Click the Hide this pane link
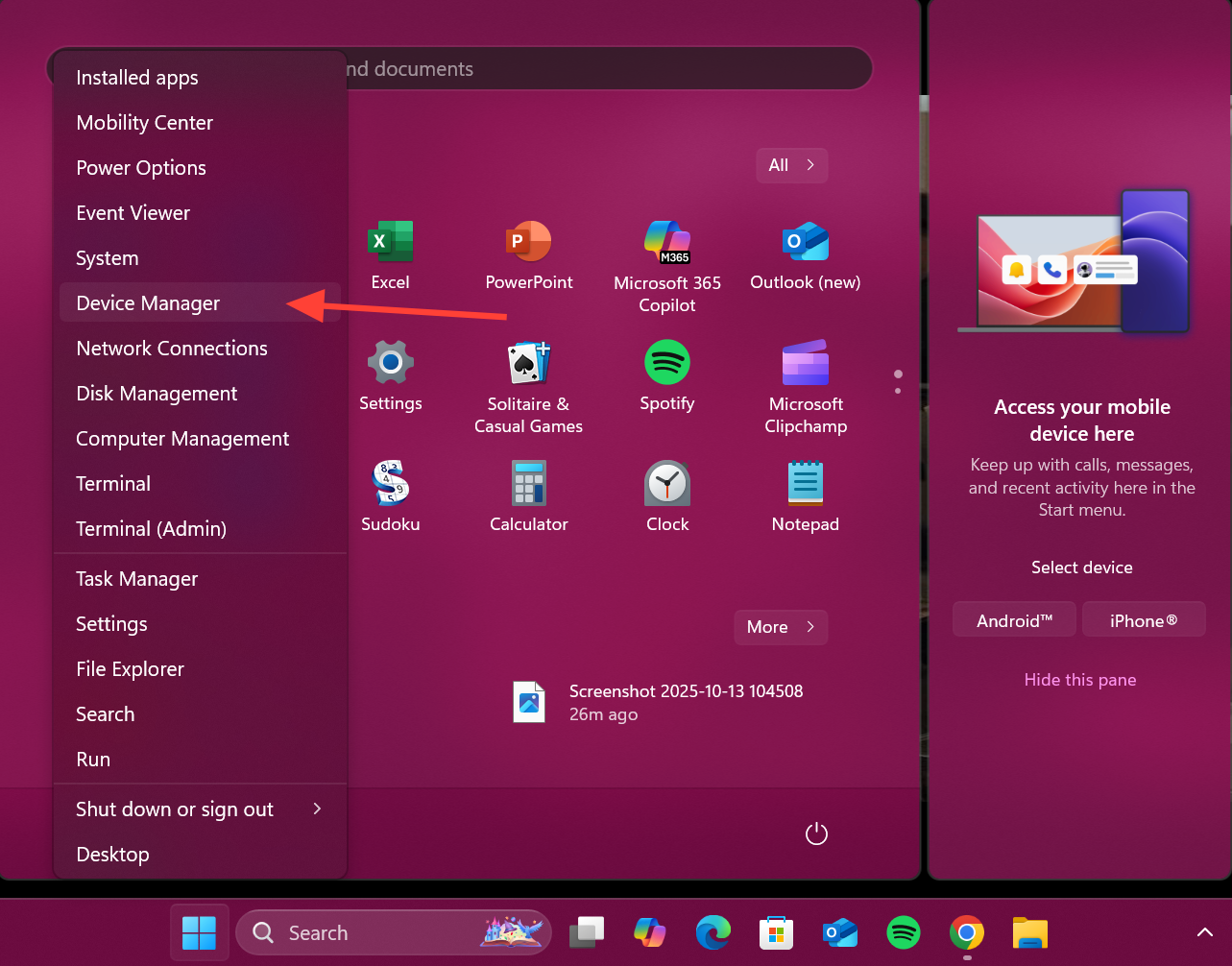 pyautogui.click(x=1080, y=680)
